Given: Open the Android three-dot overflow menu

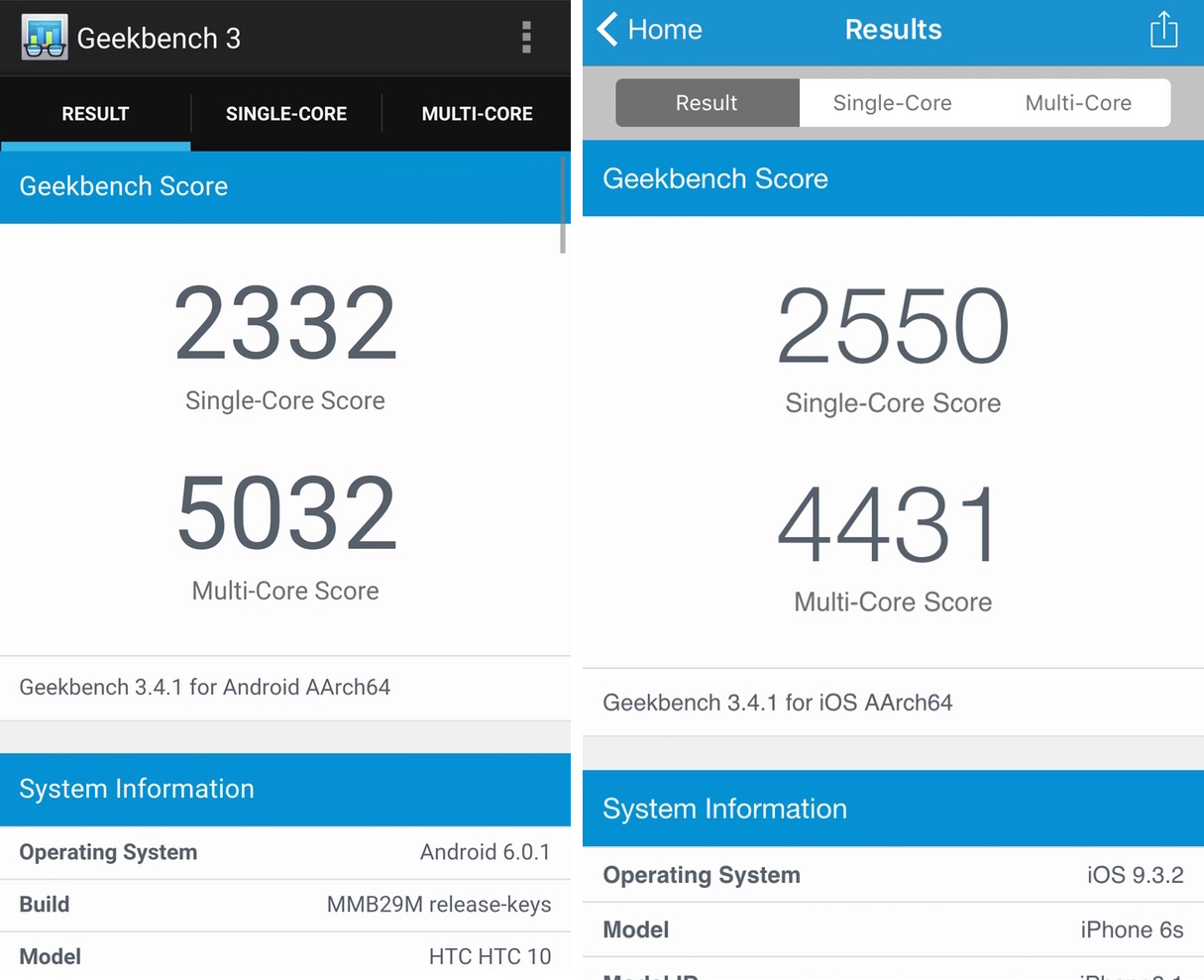Looking at the screenshot, I should coord(526,38).
